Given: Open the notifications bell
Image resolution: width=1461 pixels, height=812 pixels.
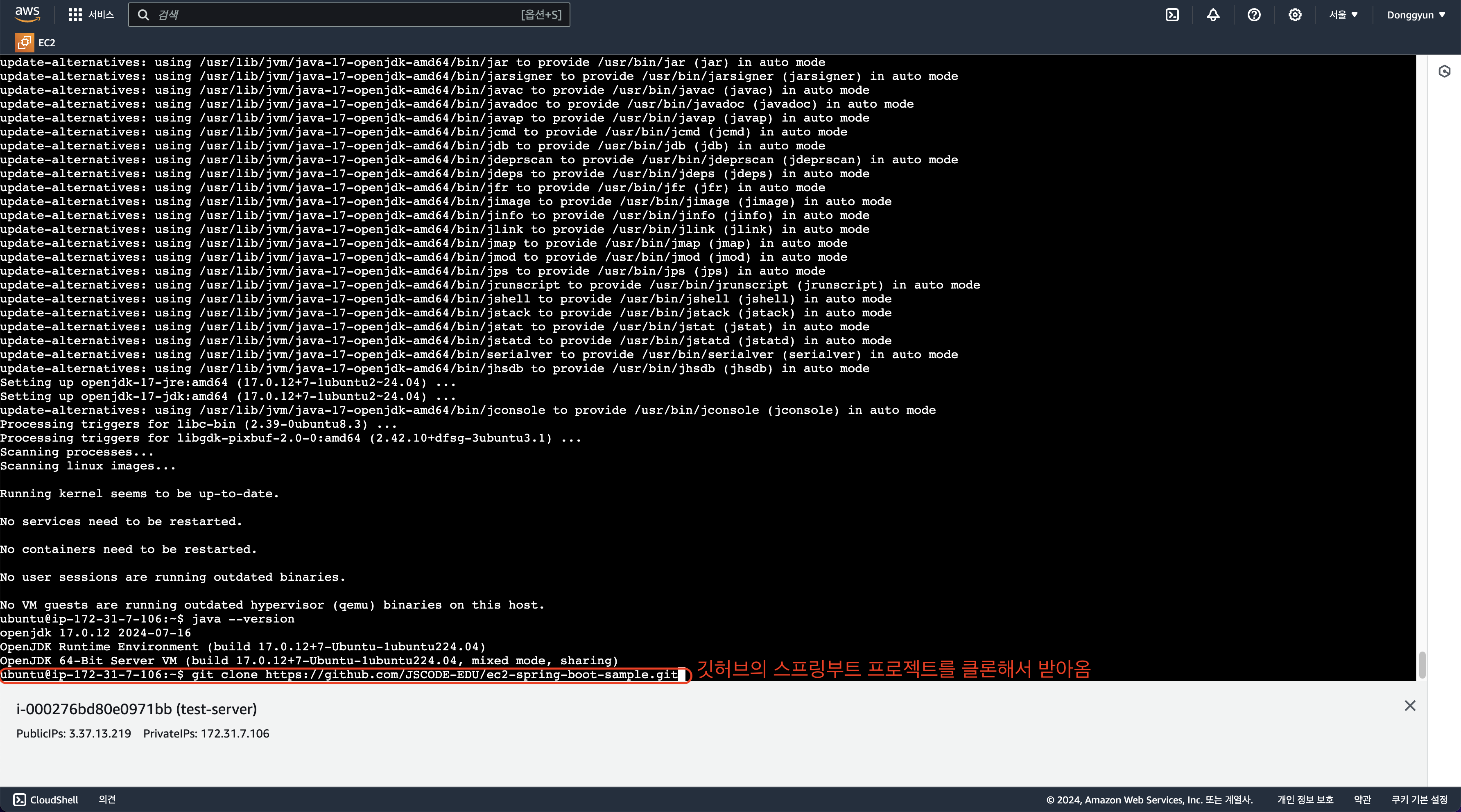Looking at the screenshot, I should pyautogui.click(x=1212, y=15).
